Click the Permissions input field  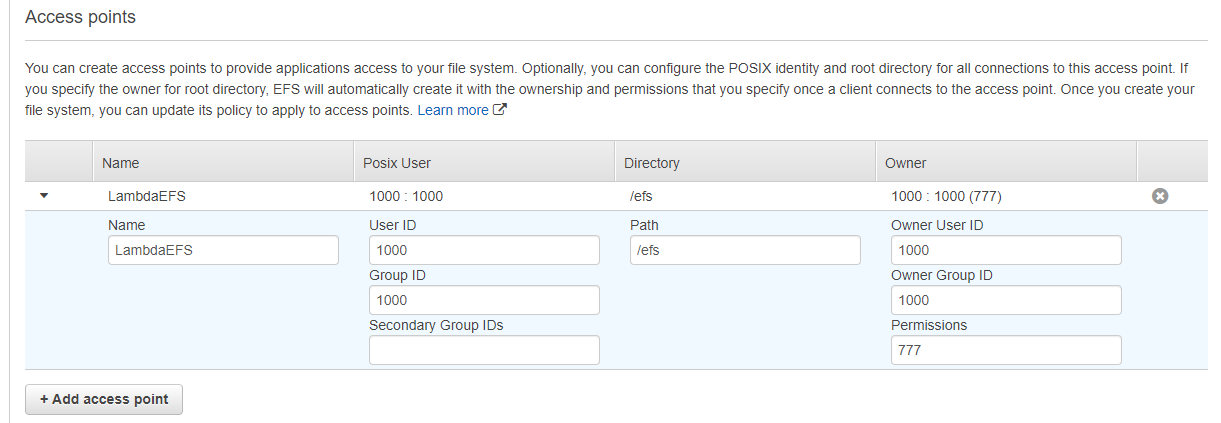pyautogui.click(x=1006, y=350)
